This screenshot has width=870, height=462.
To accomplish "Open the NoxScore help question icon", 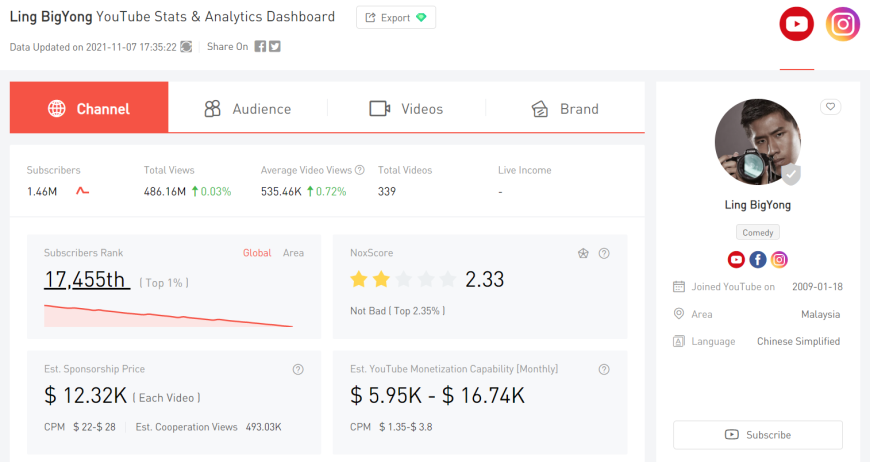I will coord(604,253).
